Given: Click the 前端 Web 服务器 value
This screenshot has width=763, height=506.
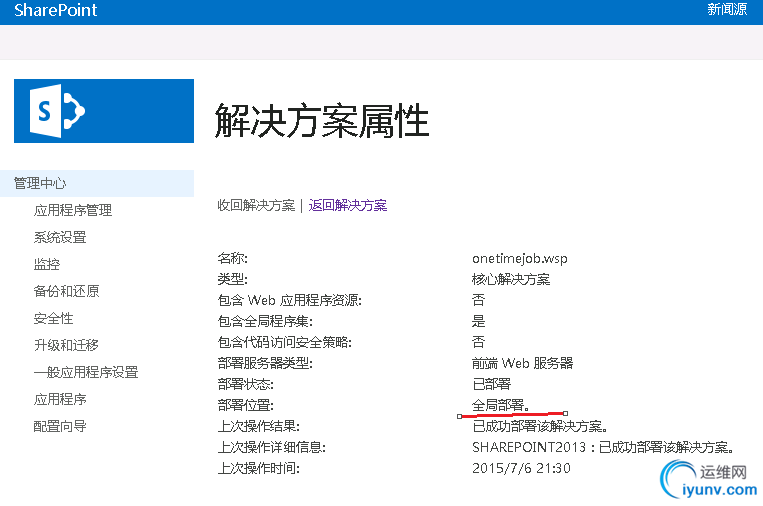Looking at the screenshot, I should point(523,363).
